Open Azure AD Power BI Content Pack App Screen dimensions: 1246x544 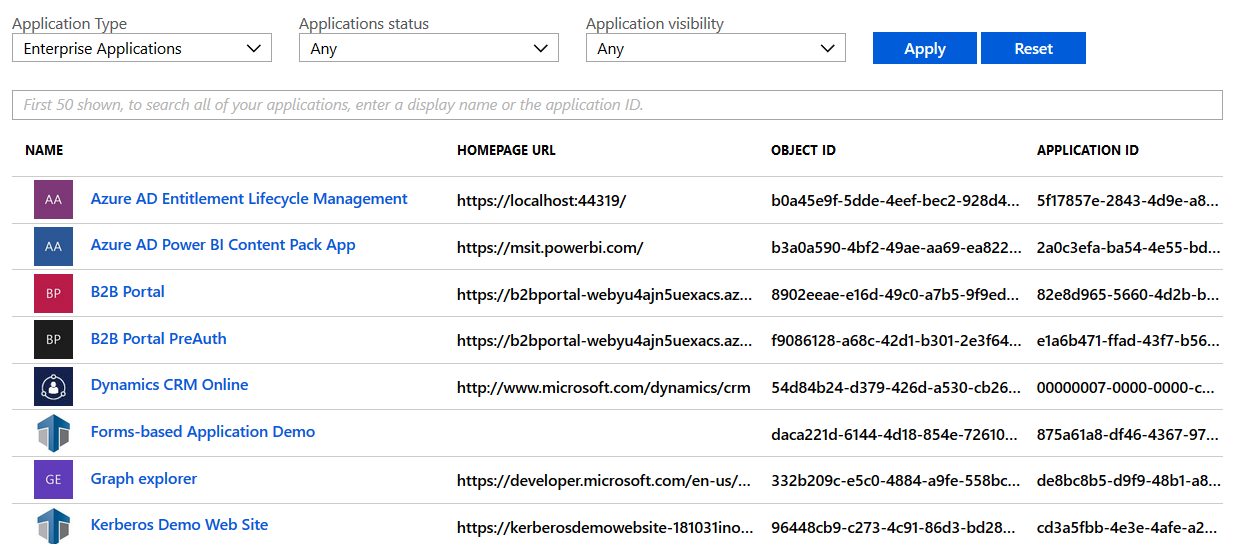click(x=223, y=245)
